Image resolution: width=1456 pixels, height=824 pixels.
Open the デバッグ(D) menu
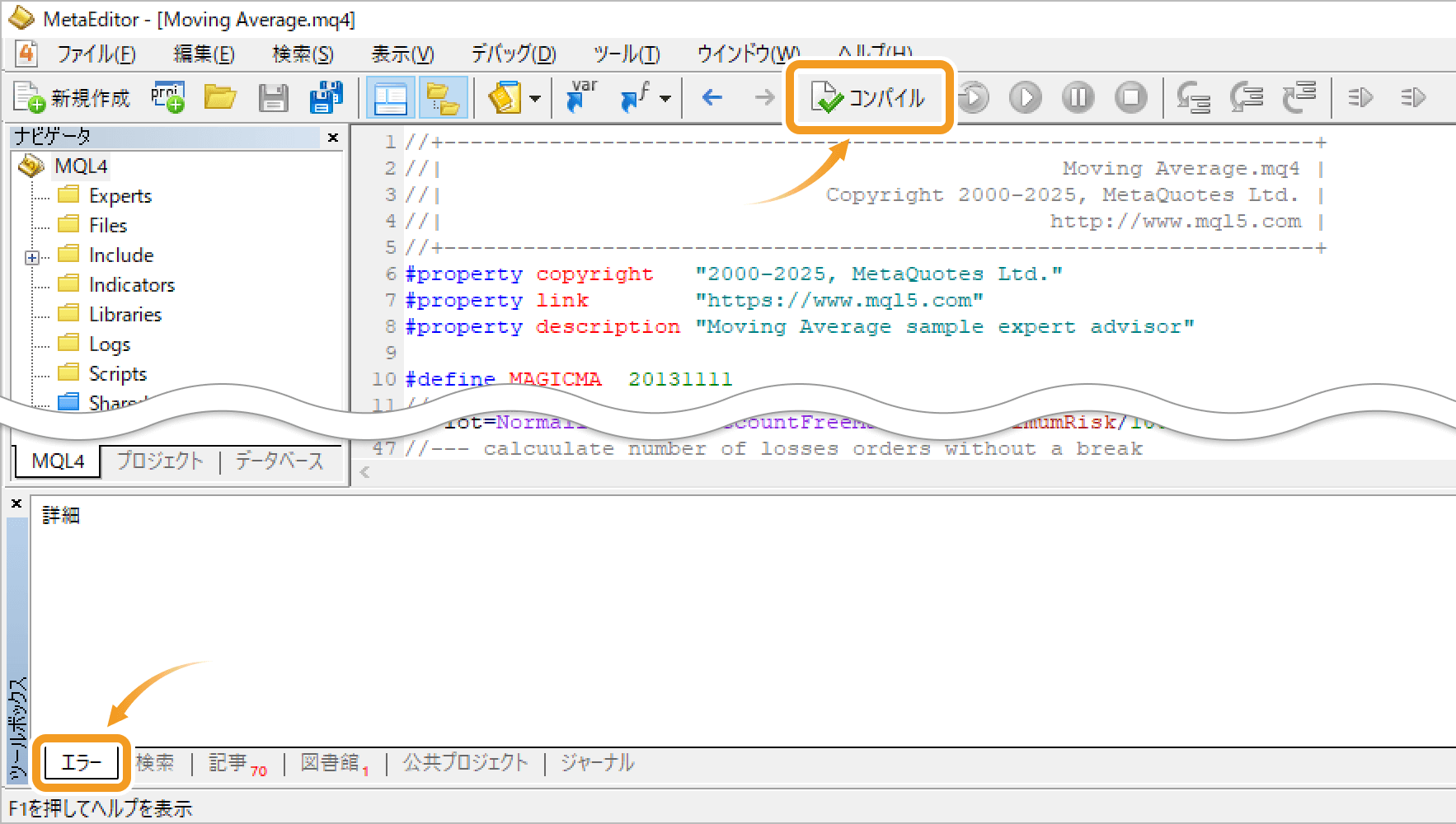click(x=513, y=54)
